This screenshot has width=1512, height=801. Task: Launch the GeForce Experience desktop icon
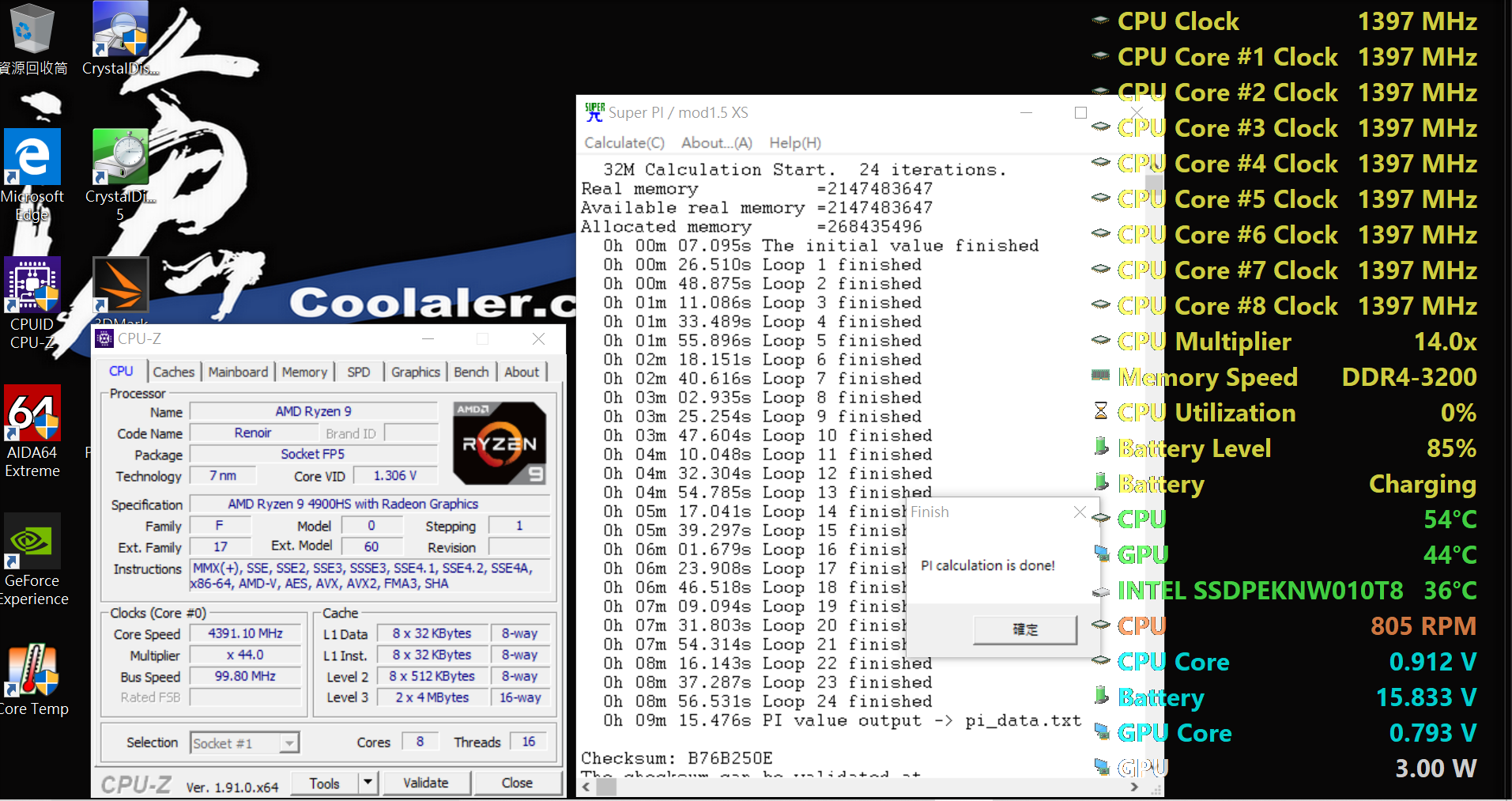tap(32, 560)
